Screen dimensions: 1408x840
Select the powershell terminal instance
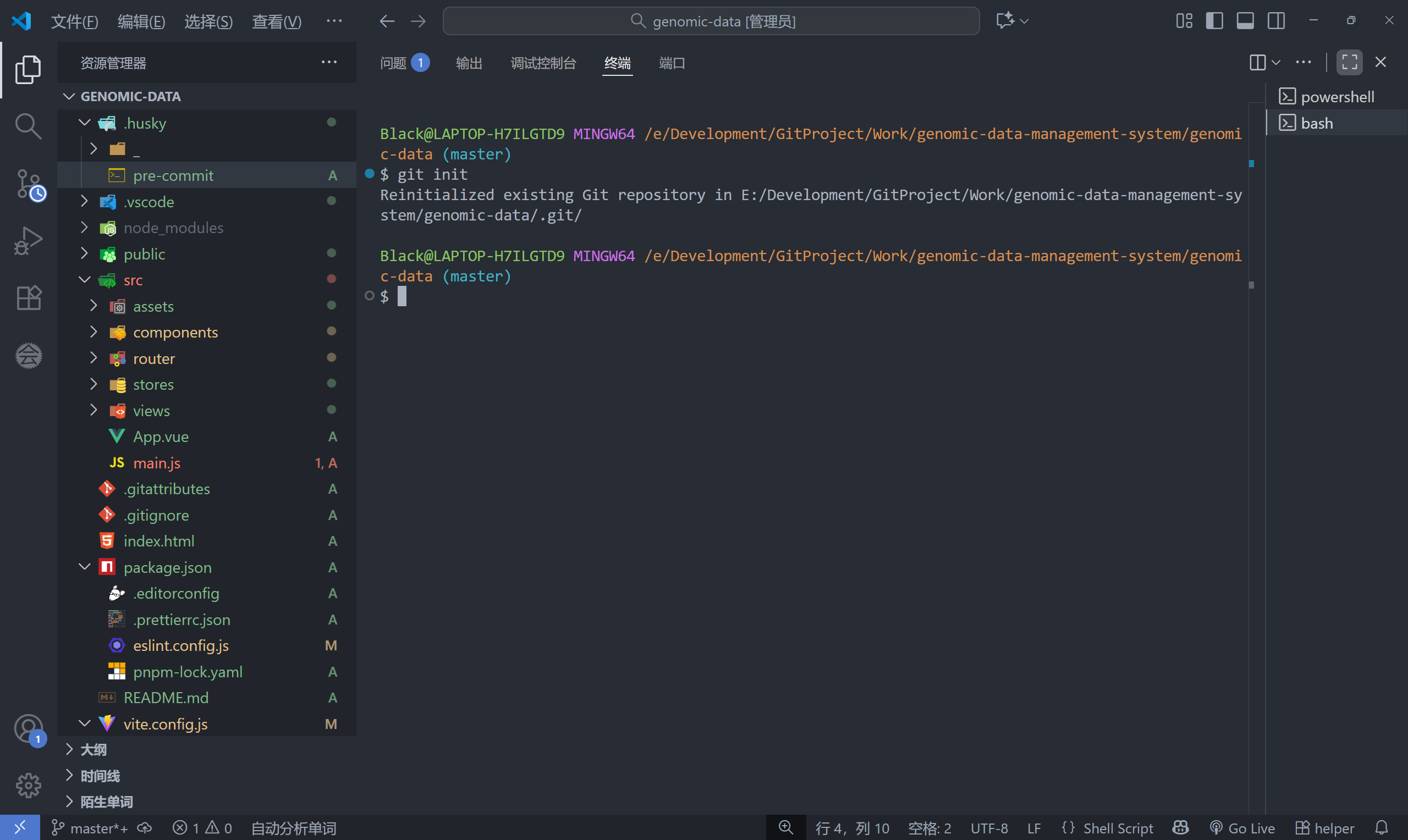point(1336,97)
